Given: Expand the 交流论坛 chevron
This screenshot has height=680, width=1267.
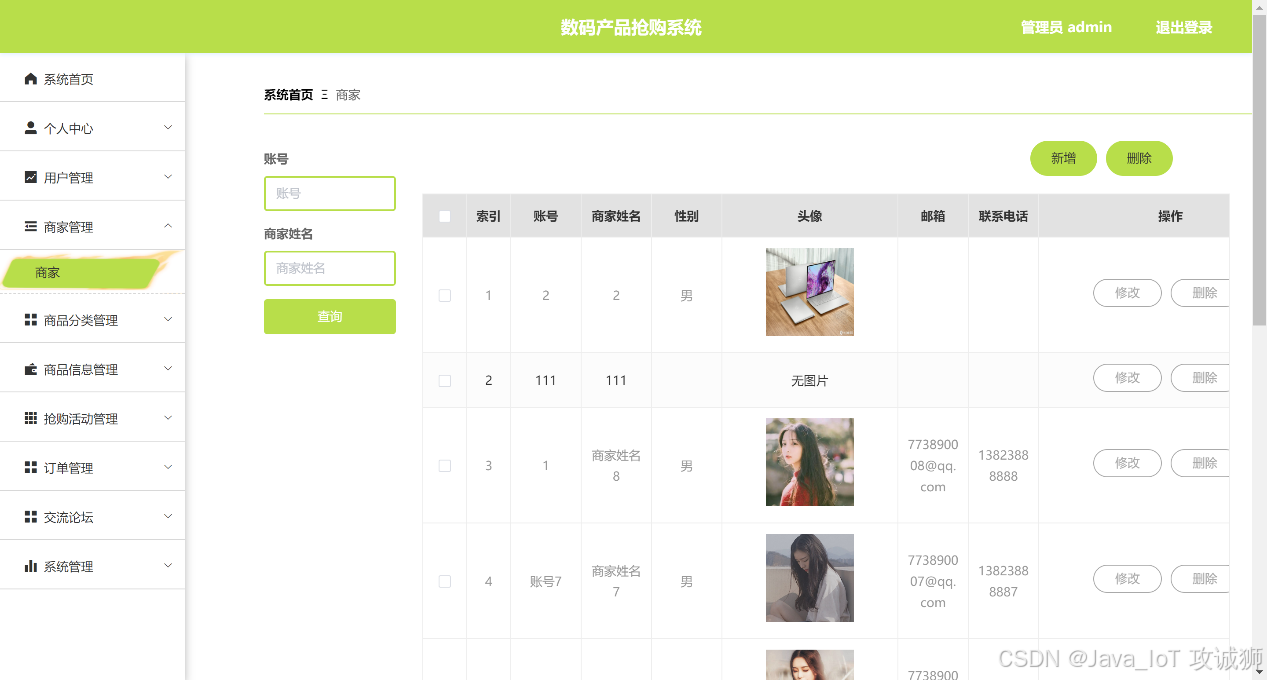Looking at the screenshot, I should (168, 517).
